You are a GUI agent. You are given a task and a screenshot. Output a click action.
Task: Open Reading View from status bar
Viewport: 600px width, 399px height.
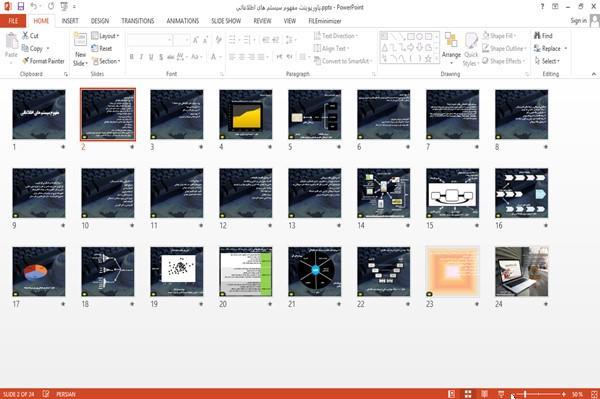(484, 394)
